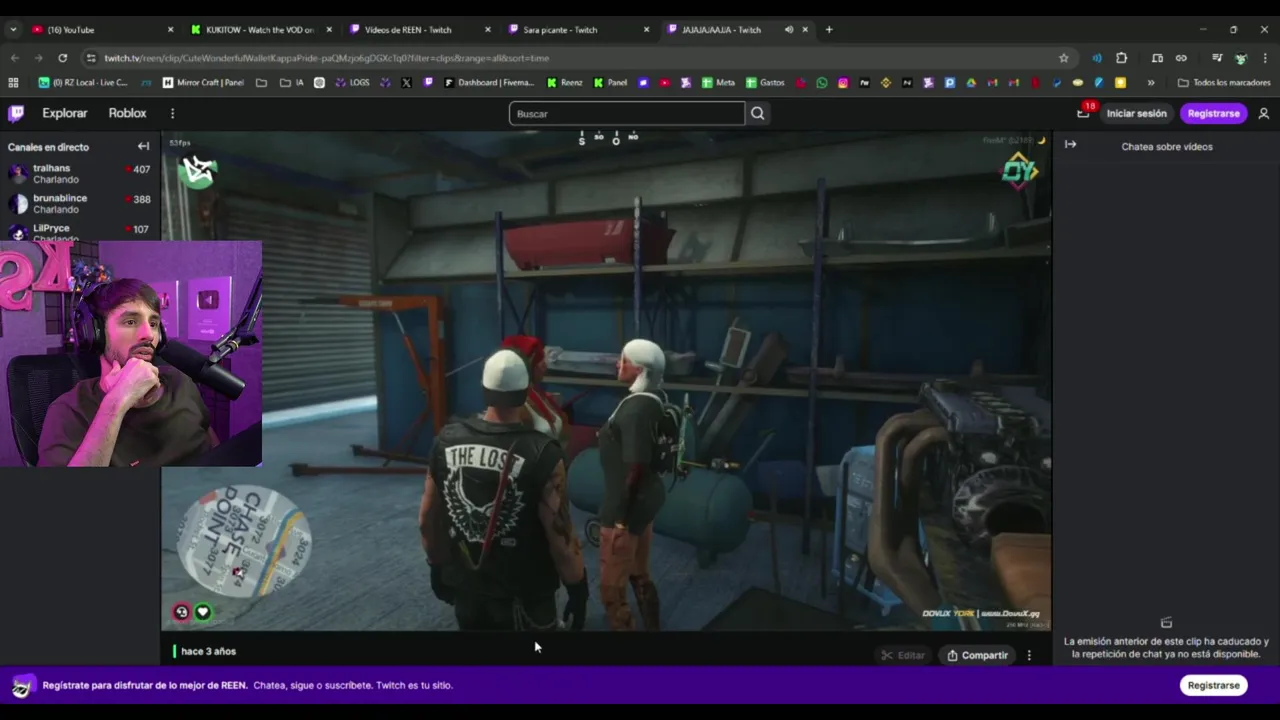1280x720 pixels.
Task: Open Twitch home via the logo icon
Action: point(16,113)
